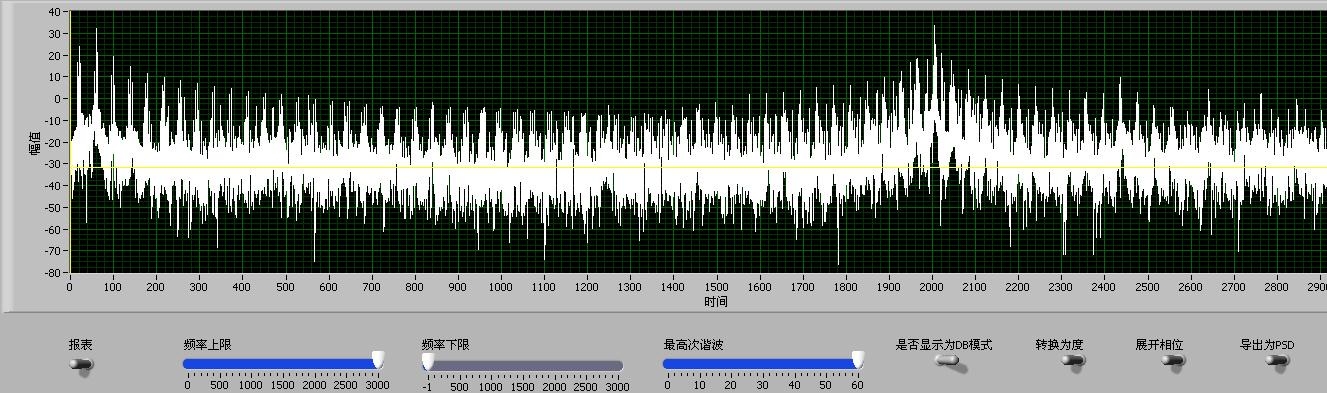Click the spectrum peak near 2000 on chart
Image resolution: width=1327 pixels, height=393 pixels.
(934, 30)
